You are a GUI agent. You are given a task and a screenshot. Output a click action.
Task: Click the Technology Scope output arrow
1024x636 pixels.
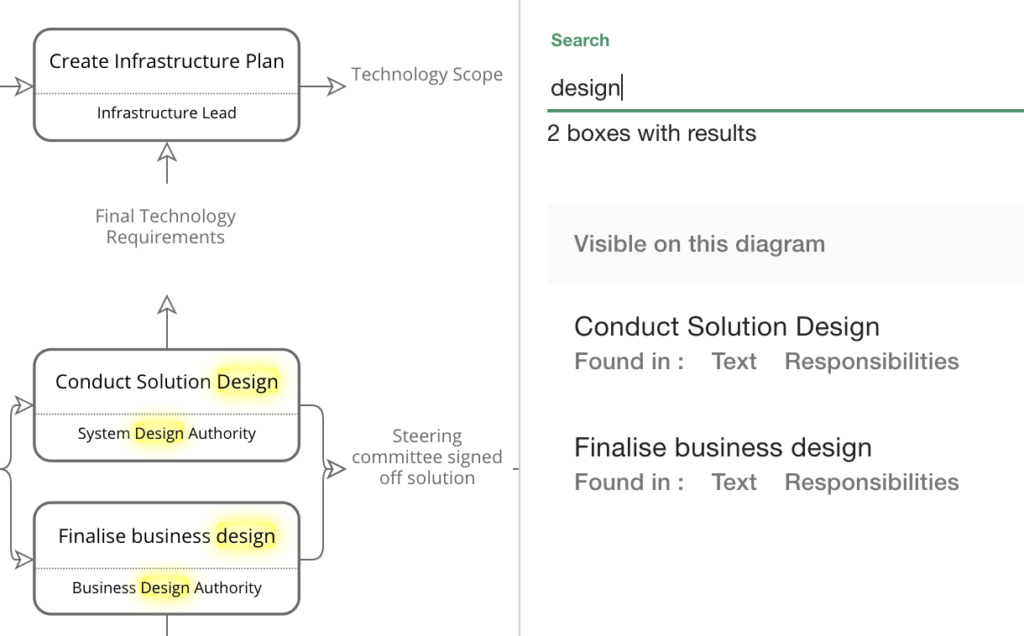pyautogui.click(x=427, y=74)
